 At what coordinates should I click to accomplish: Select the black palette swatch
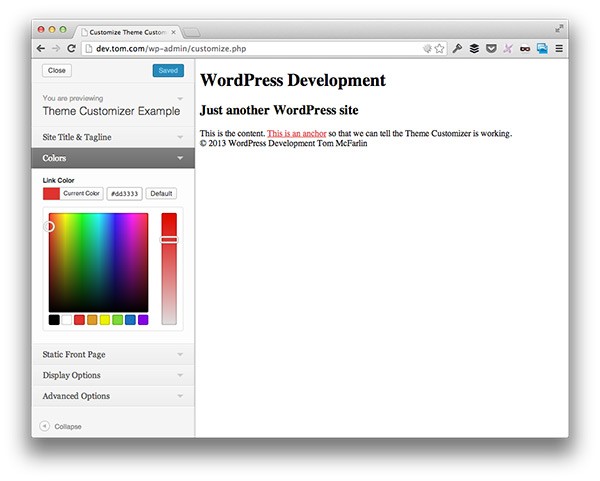coord(54,320)
